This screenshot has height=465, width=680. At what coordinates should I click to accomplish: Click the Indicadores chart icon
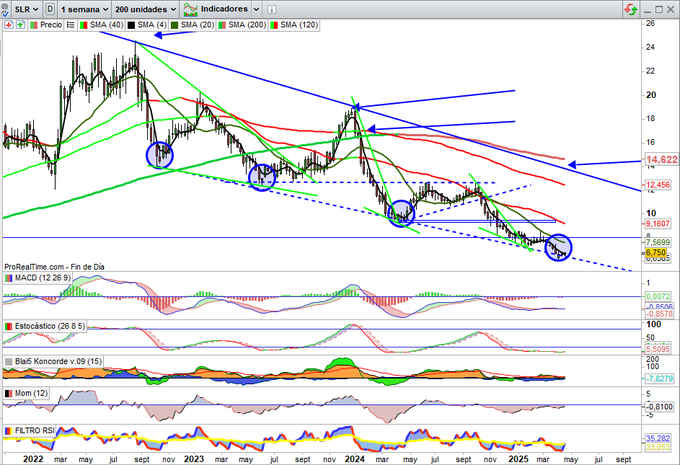point(190,9)
